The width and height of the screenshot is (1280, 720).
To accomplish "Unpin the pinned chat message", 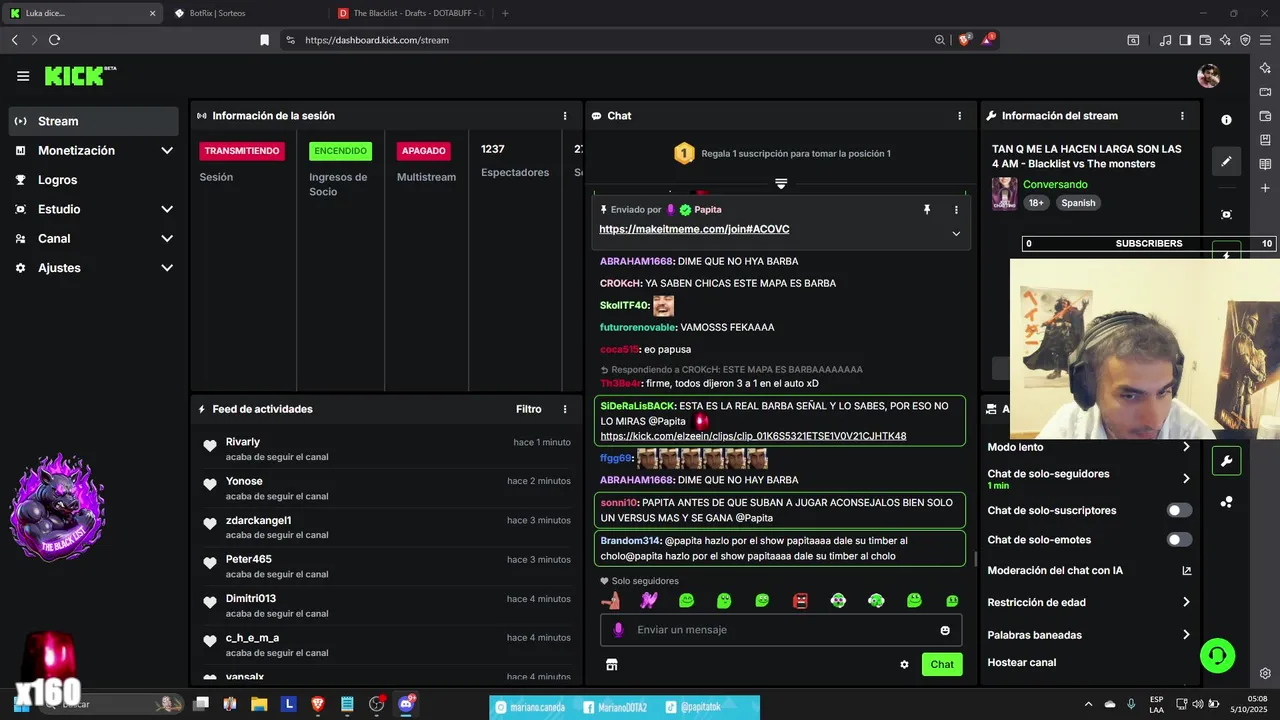I will tap(927, 210).
